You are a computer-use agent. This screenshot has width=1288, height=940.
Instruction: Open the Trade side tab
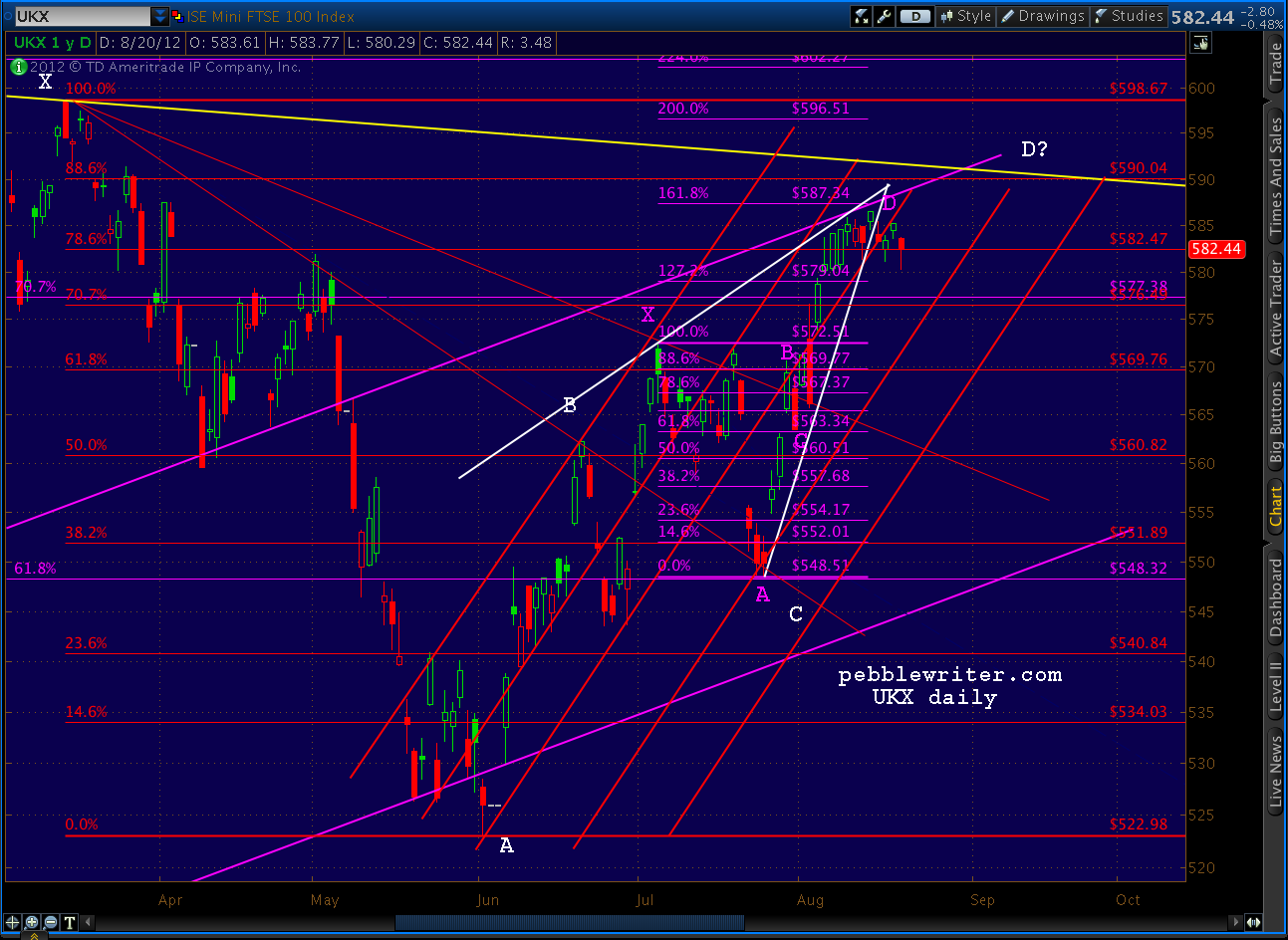[1275, 65]
